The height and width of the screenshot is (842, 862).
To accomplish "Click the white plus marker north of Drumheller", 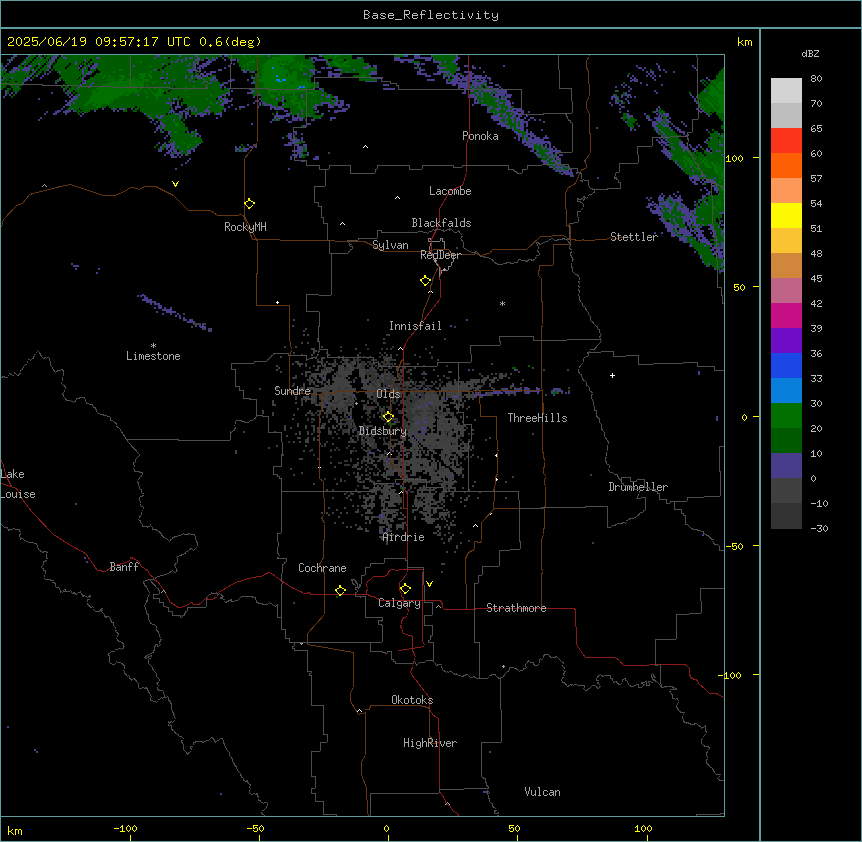I will pyautogui.click(x=612, y=375).
